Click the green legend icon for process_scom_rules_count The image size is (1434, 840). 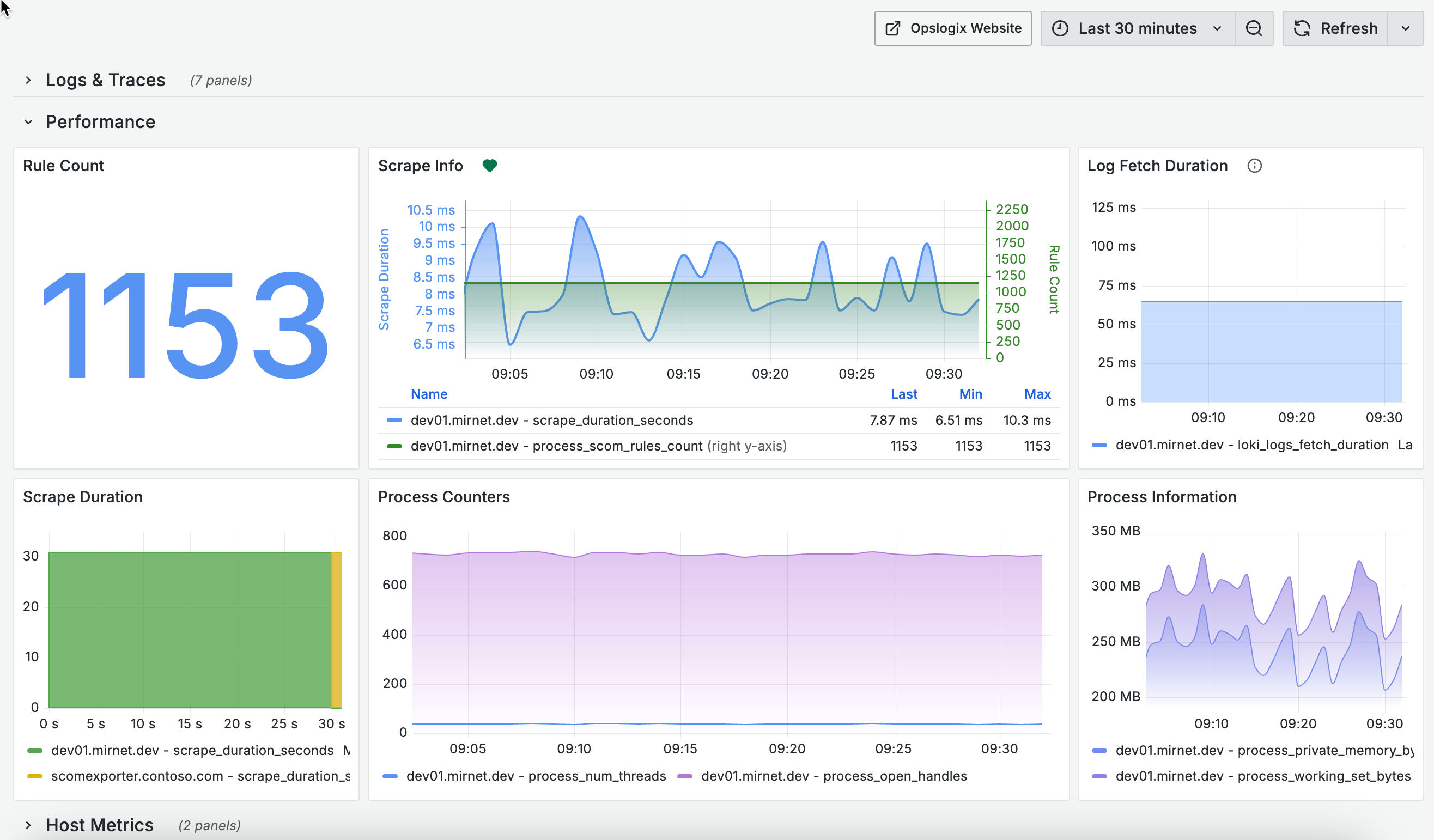[x=394, y=446]
